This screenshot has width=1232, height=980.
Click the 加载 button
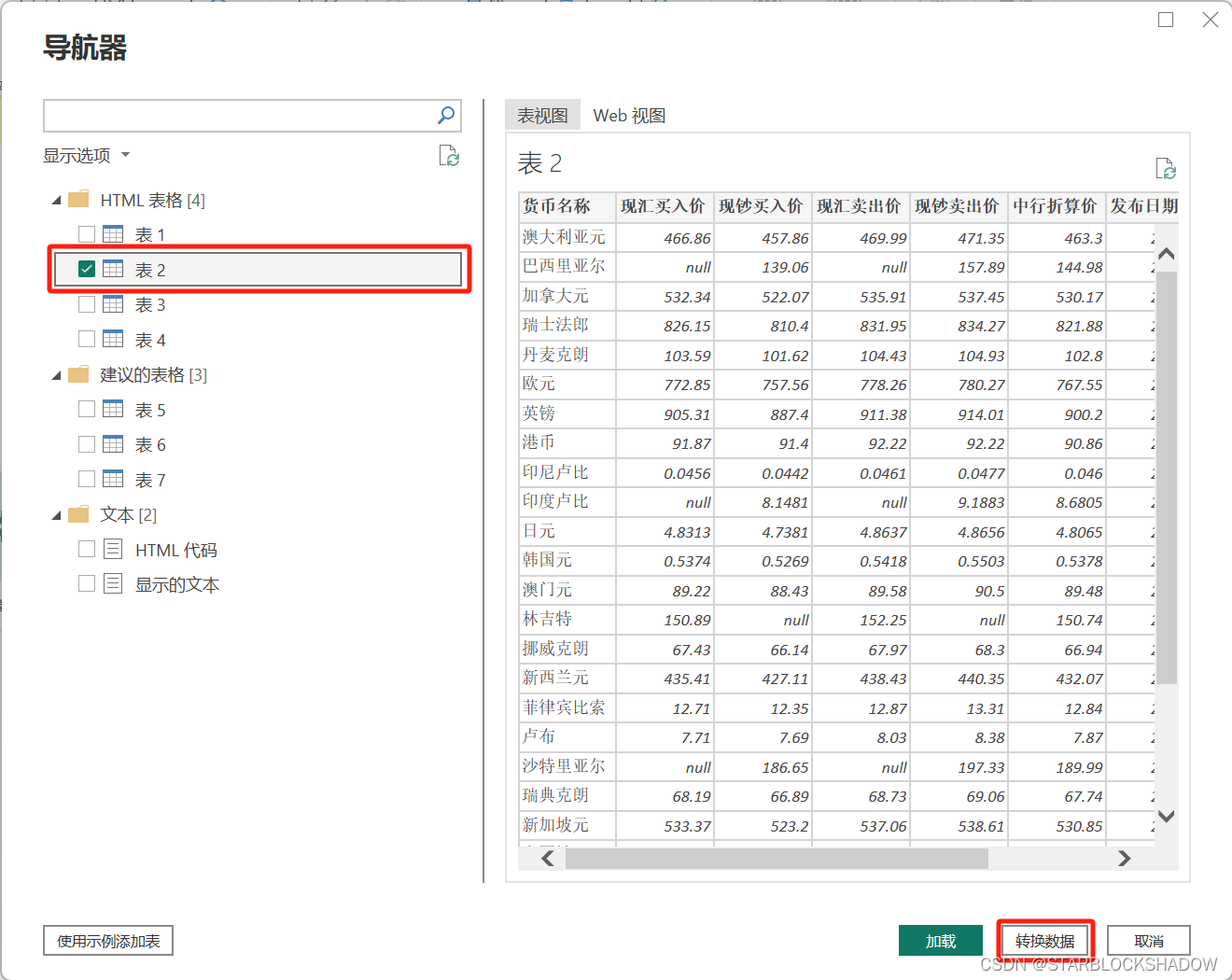tap(941, 941)
